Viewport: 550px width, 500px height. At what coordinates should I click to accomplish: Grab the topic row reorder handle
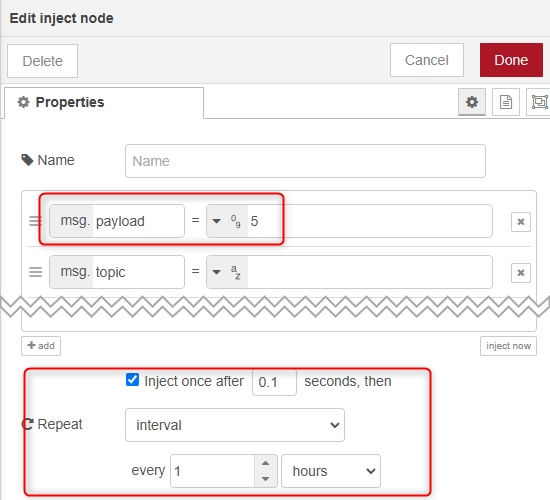(35, 272)
